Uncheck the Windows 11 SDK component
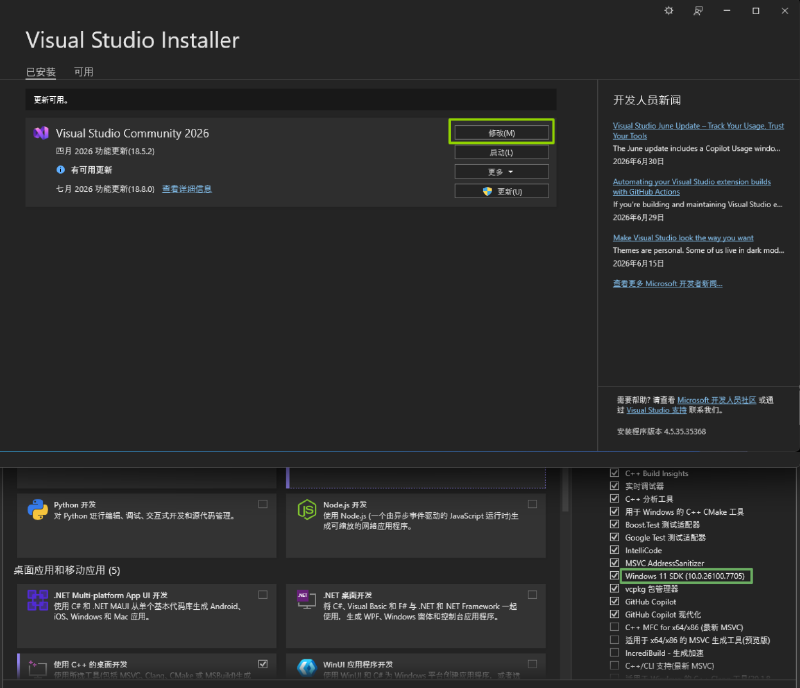The width and height of the screenshot is (800, 688). point(614,576)
